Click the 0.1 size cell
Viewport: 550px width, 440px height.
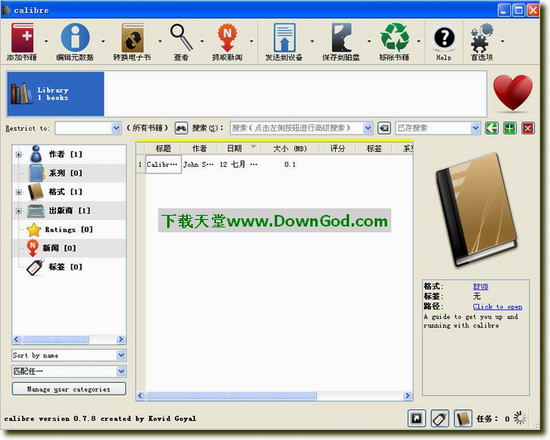coord(290,165)
